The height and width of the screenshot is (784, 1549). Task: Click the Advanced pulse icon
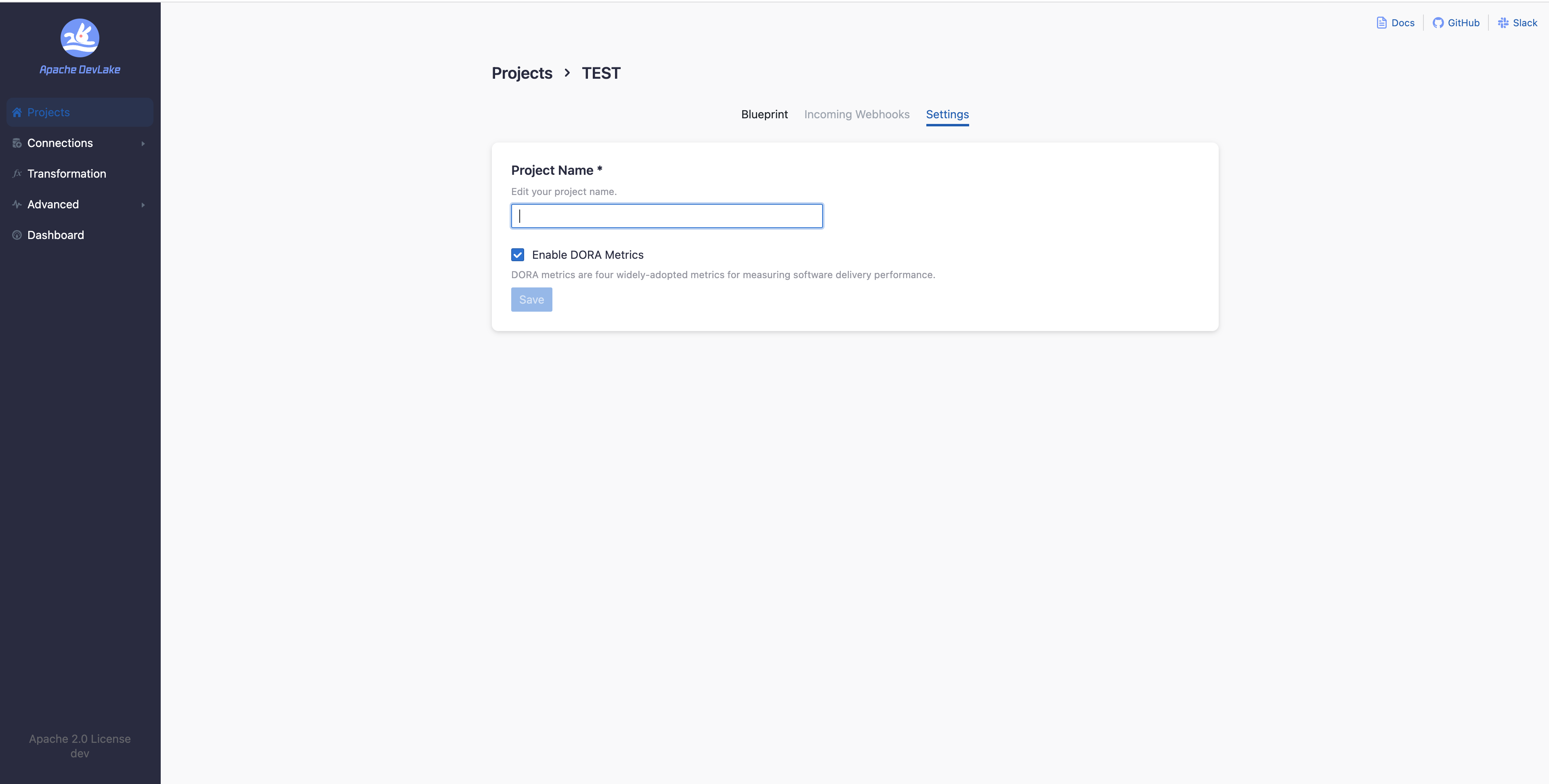(17, 204)
